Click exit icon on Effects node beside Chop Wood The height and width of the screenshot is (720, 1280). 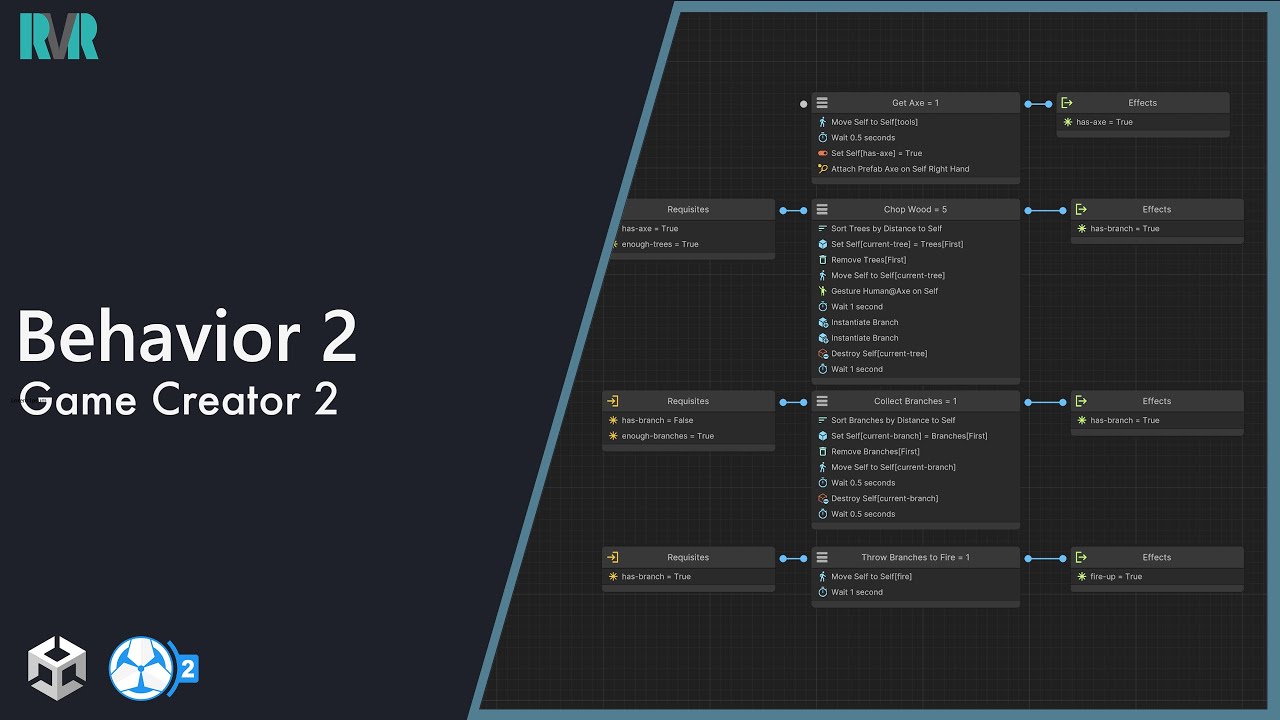click(x=1081, y=210)
